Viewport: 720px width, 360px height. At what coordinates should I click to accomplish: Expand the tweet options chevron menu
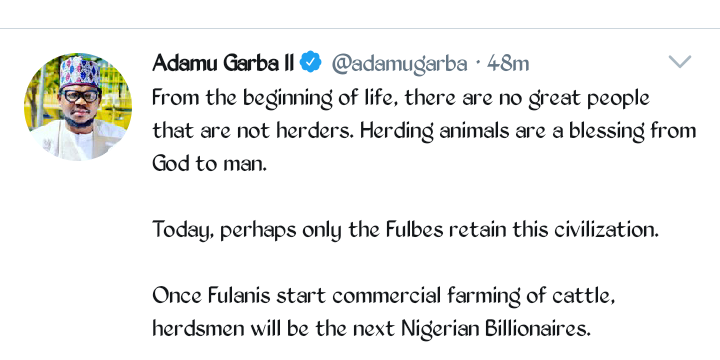pos(680,62)
